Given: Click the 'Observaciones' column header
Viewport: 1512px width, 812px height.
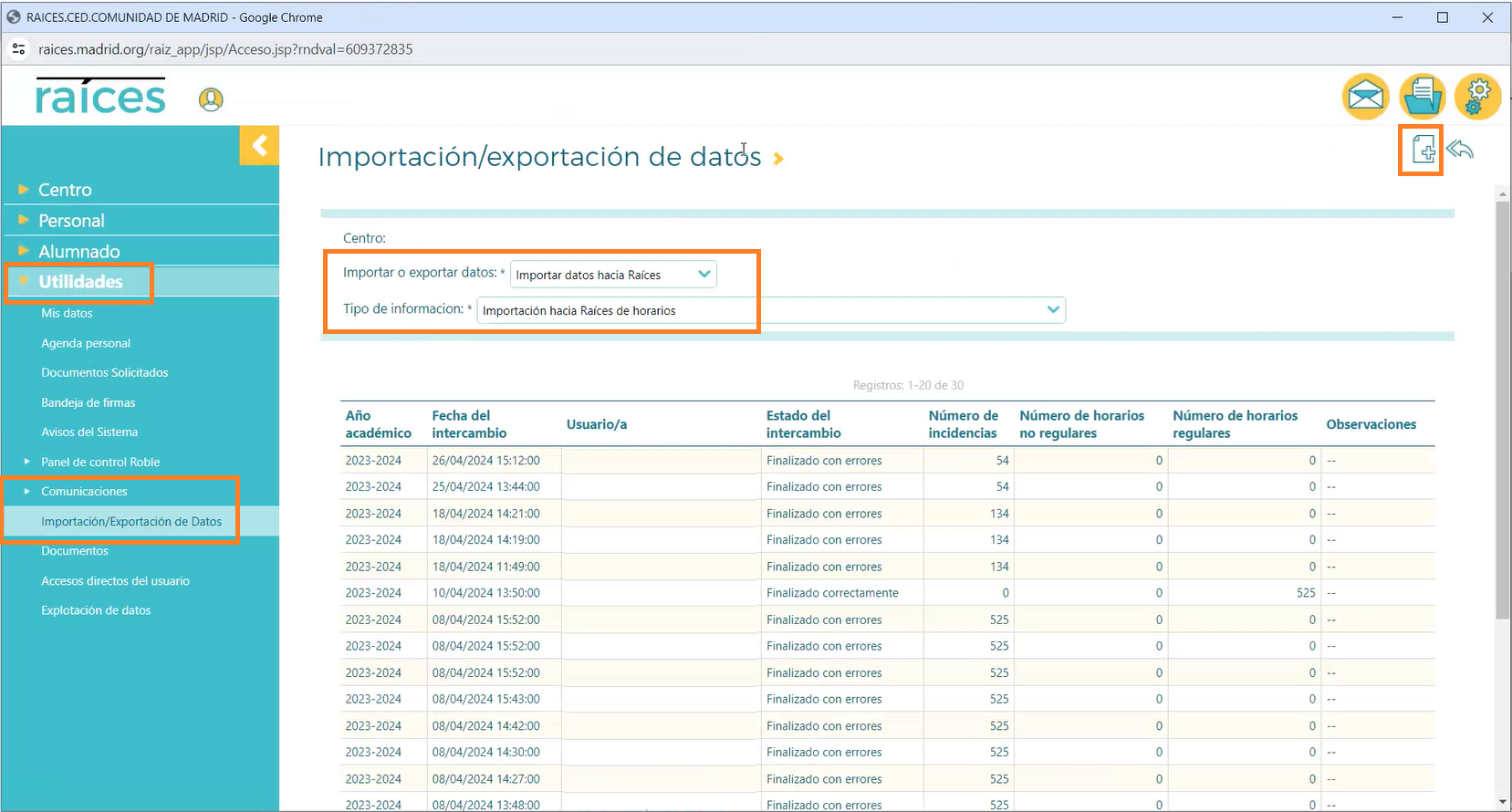Looking at the screenshot, I should click(1371, 424).
